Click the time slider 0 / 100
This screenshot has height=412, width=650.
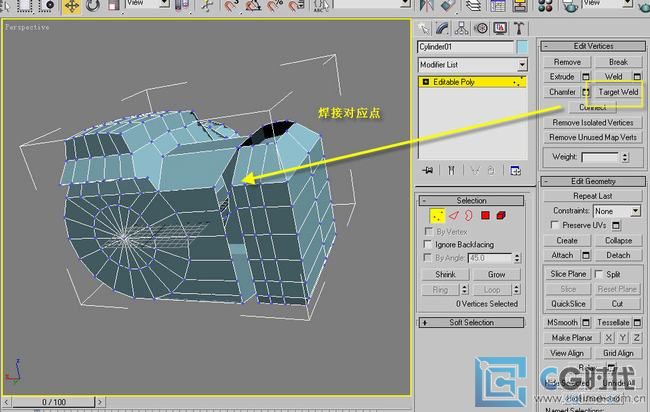click(x=53, y=402)
